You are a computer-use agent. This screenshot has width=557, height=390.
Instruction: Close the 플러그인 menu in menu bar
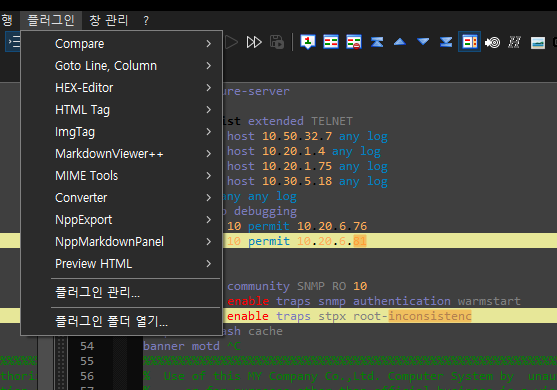click(x=51, y=20)
